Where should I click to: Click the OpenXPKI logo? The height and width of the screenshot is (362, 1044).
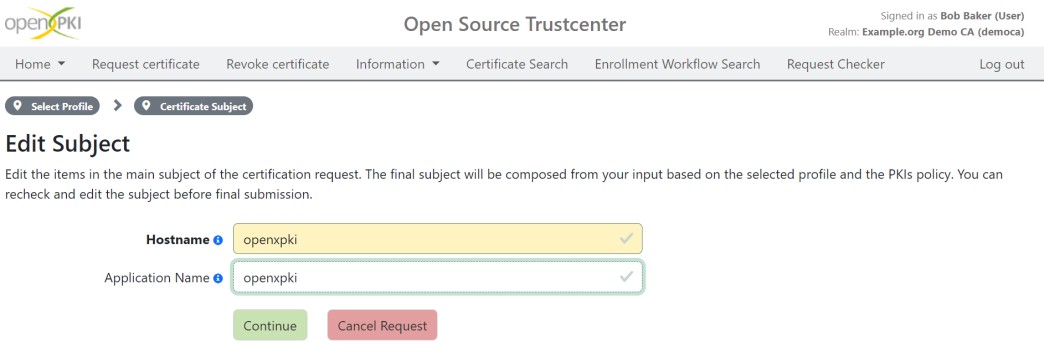43,23
